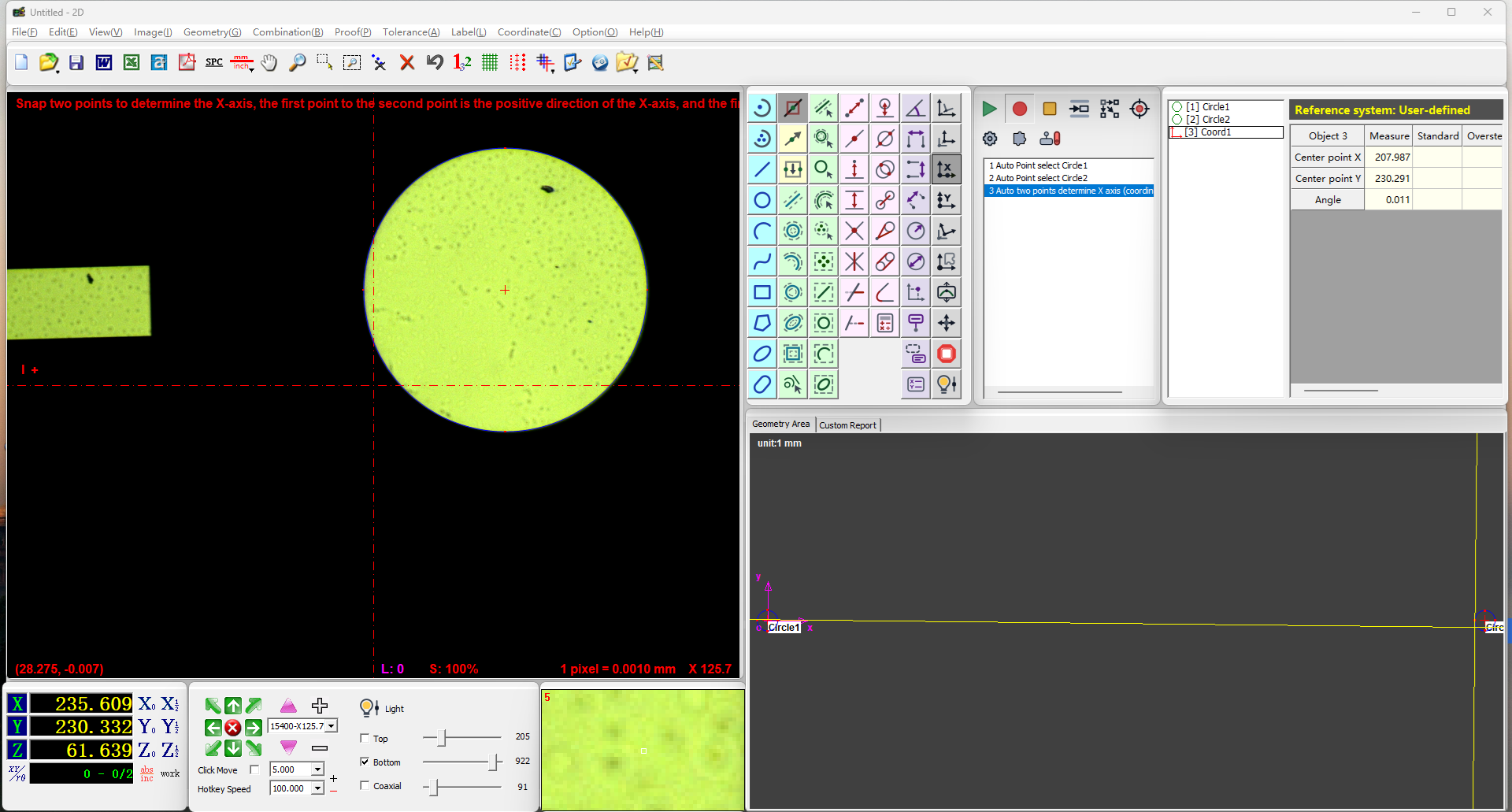Screen dimensions: 1512x812
Task: Open the Hotkey Speed 100.000 dropdown
Action: pyautogui.click(x=317, y=788)
